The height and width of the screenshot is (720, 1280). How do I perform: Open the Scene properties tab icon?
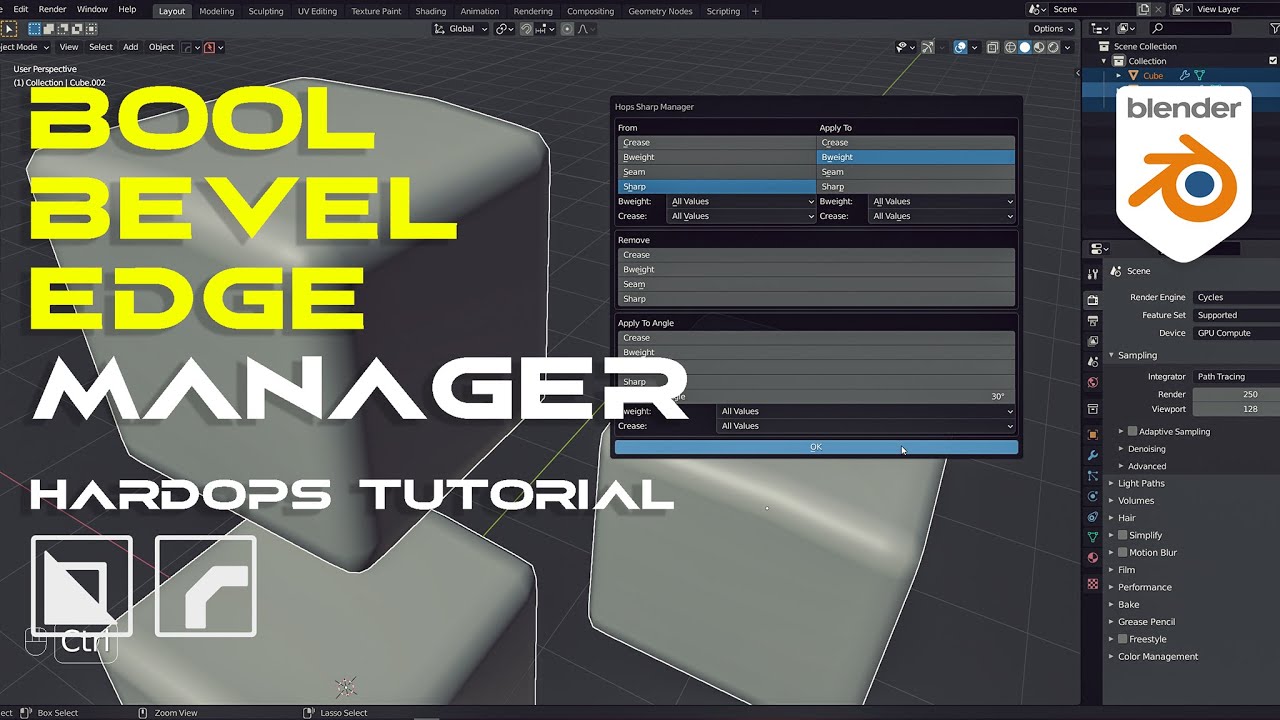coord(1092,362)
